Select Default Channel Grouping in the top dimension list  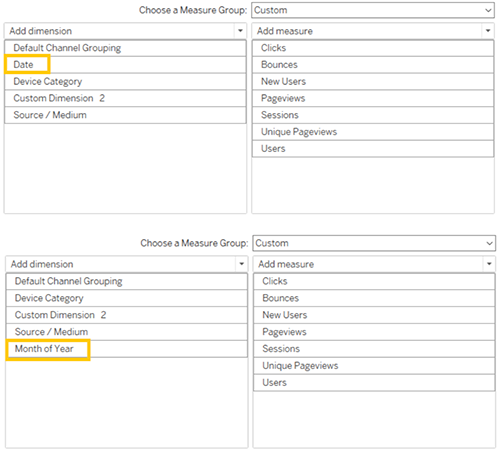(x=125, y=48)
